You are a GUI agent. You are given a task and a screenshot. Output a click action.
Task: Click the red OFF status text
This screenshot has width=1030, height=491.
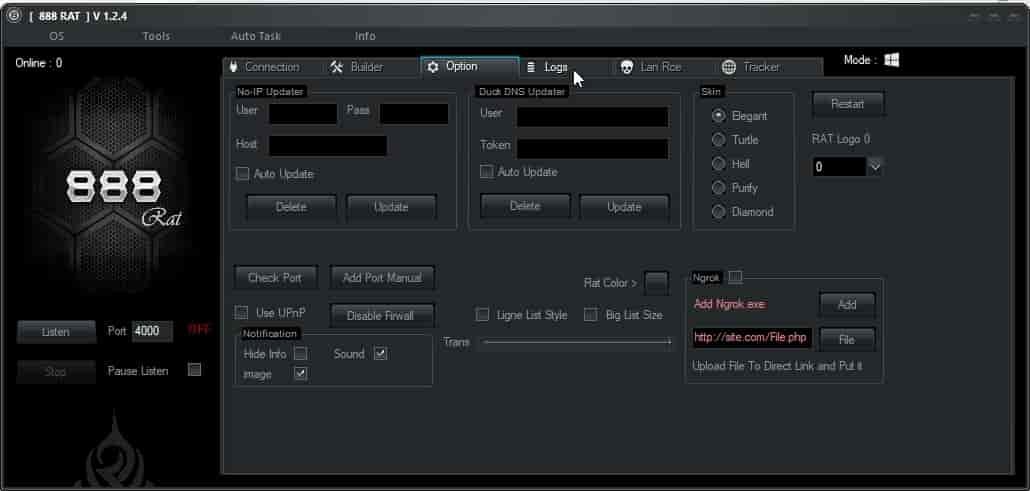point(198,329)
